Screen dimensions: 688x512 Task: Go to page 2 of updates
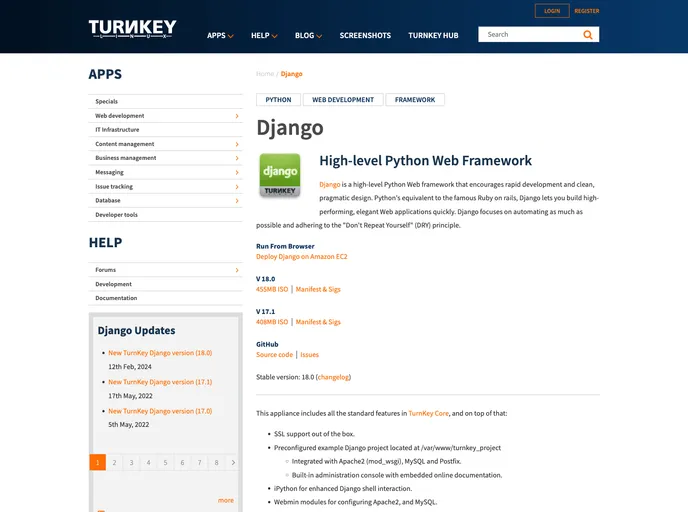click(115, 462)
